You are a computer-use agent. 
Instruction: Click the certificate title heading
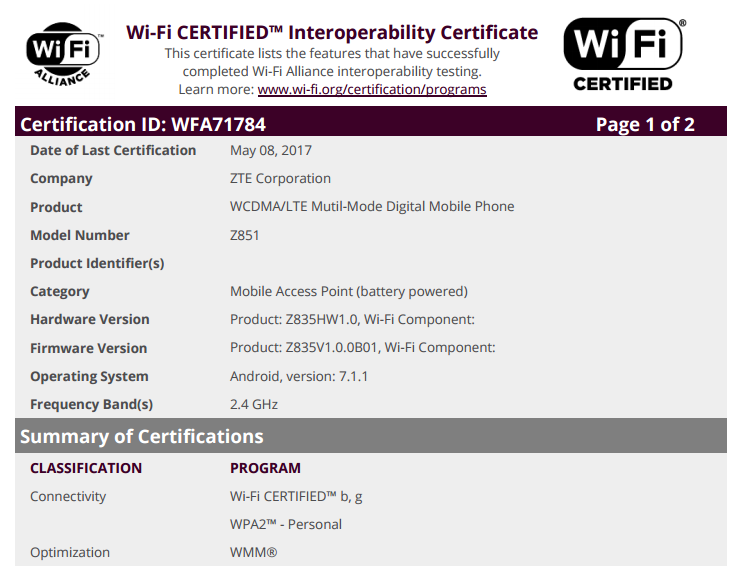332,33
